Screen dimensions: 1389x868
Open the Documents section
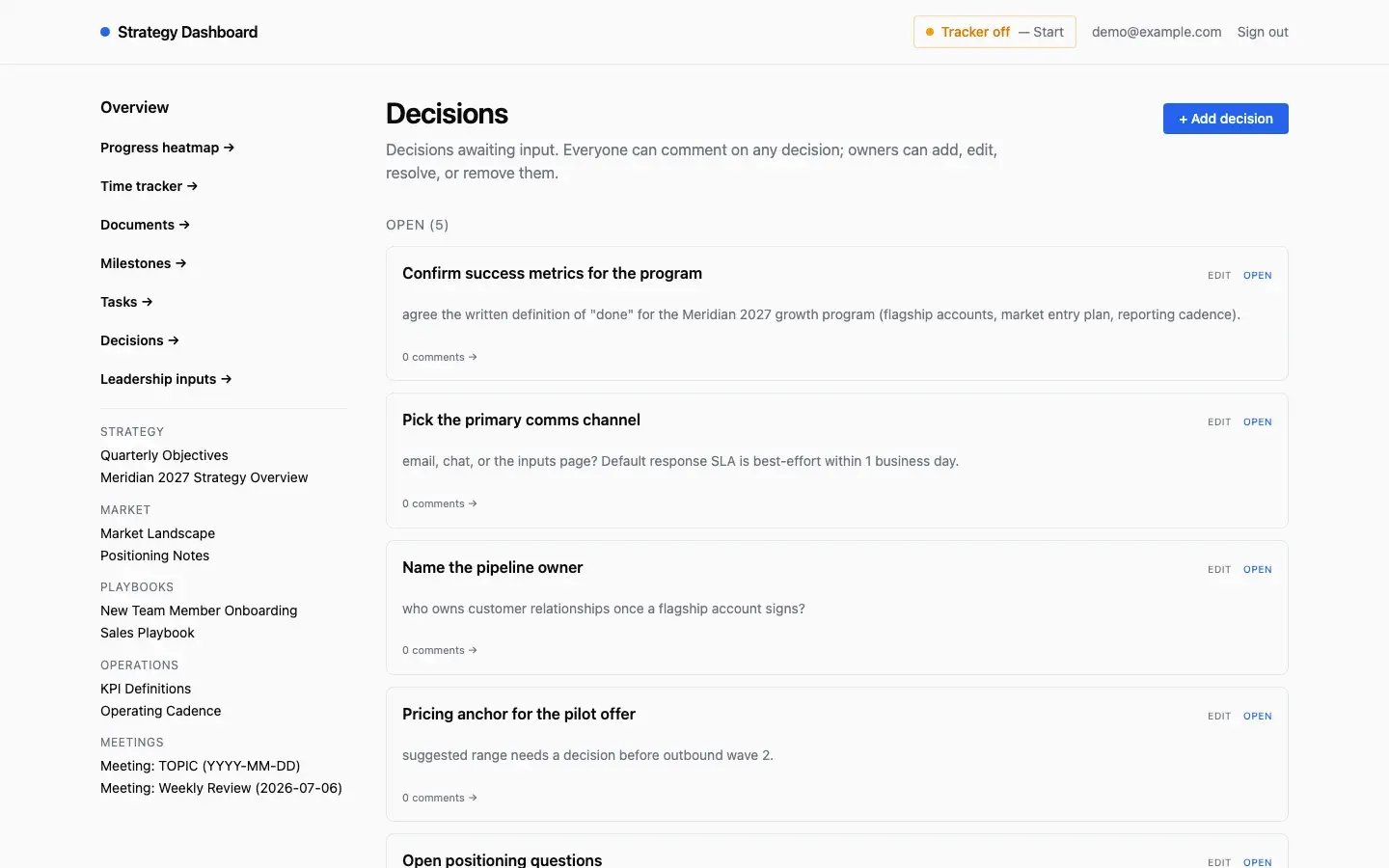(145, 225)
